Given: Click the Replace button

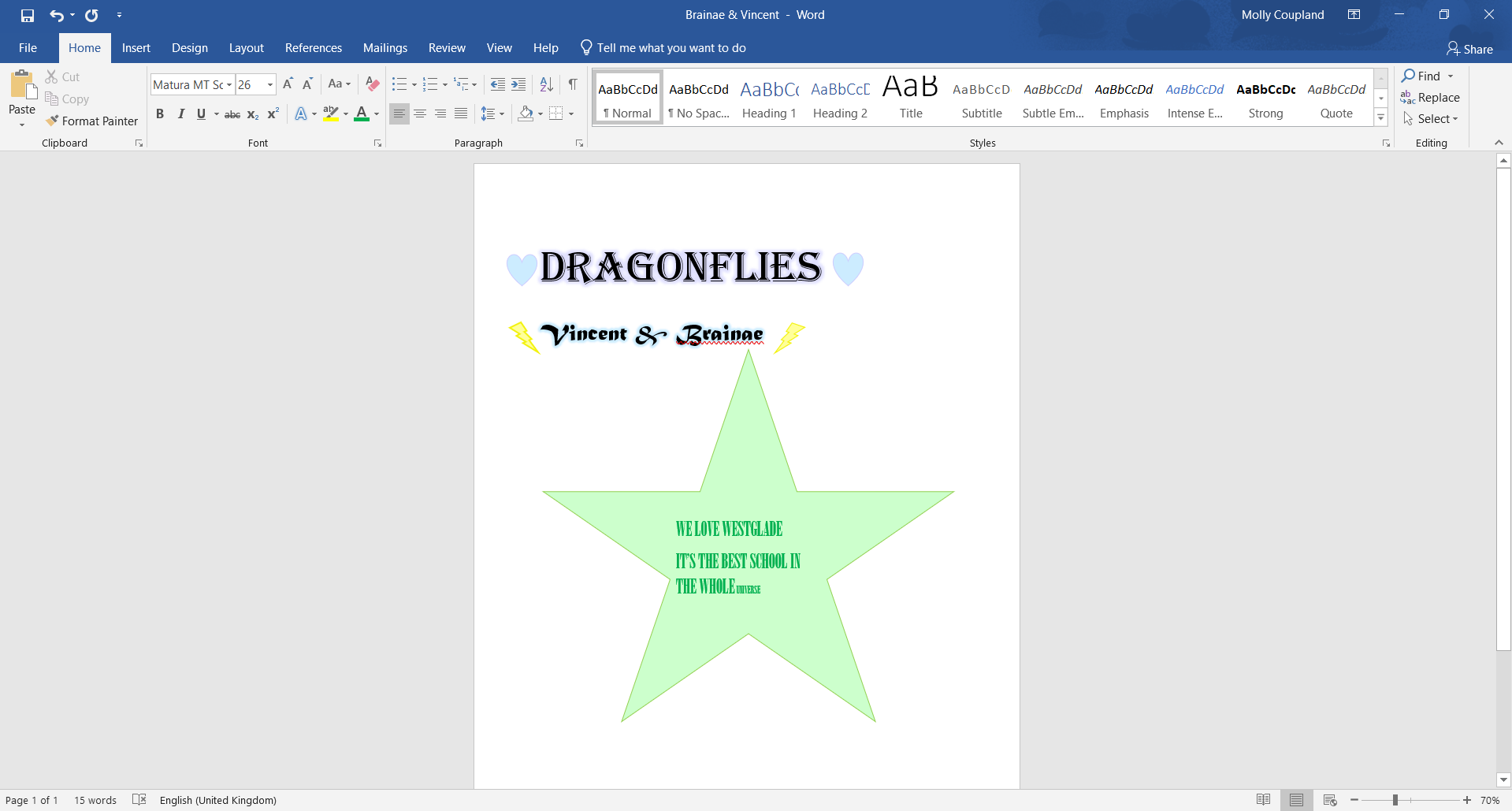Looking at the screenshot, I should pos(1430,98).
